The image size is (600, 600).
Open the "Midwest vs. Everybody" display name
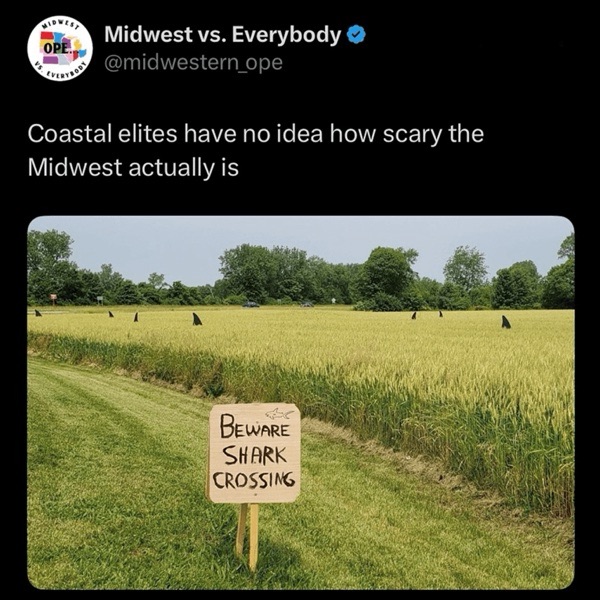[223, 35]
